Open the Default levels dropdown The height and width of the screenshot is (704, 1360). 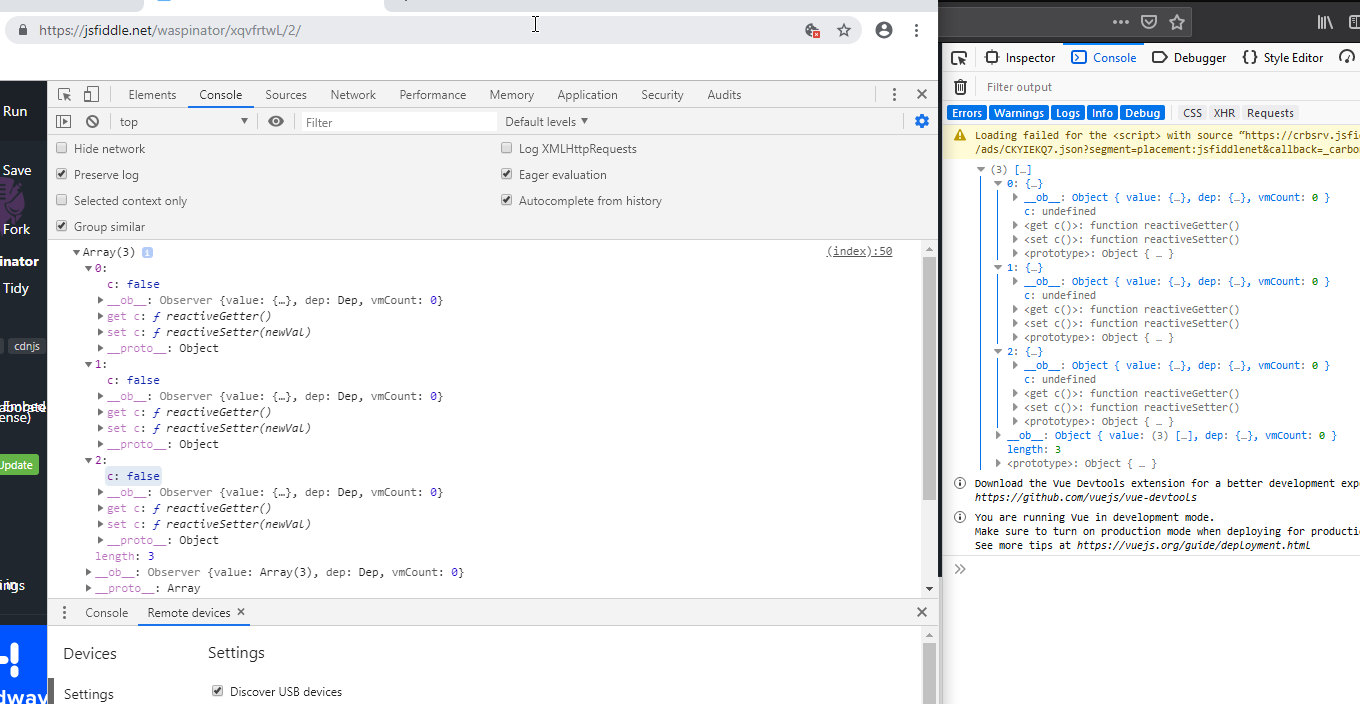click(547, 121)
